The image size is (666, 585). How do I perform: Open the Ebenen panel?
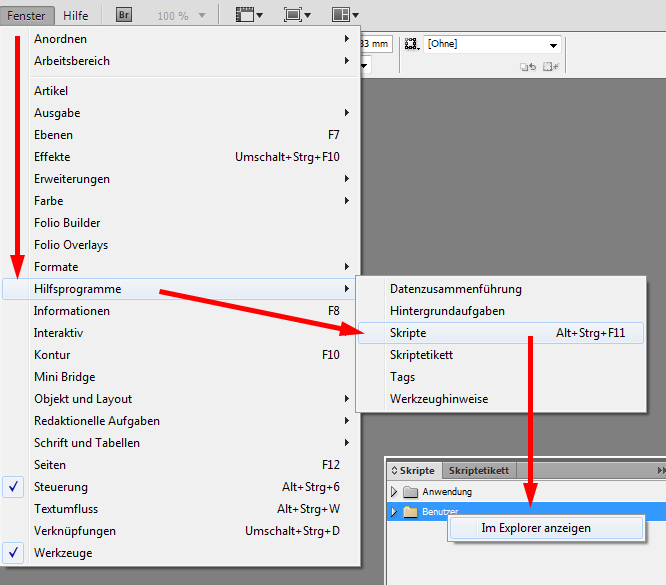[179, 135]
